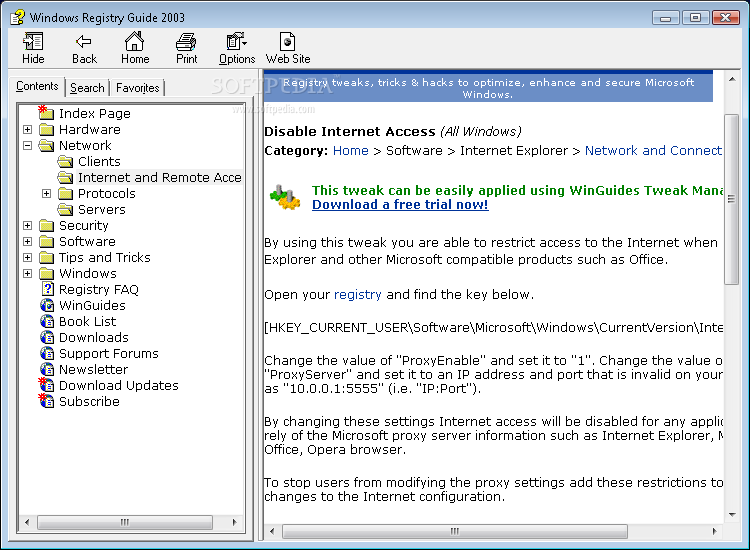Click the HKEY_CURRENT_USER registry key text
This screenshot has width=750, height=550.
(493, 328)
